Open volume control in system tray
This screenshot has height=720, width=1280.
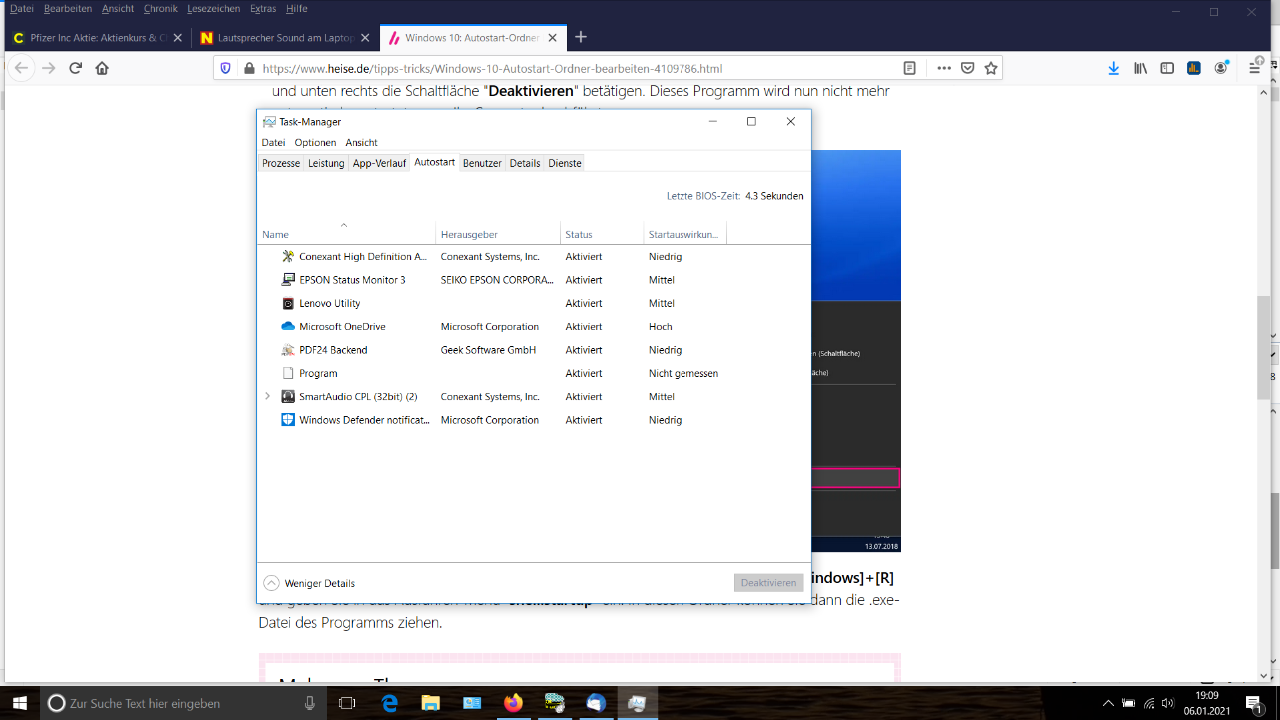click(x=1168, y=703)
